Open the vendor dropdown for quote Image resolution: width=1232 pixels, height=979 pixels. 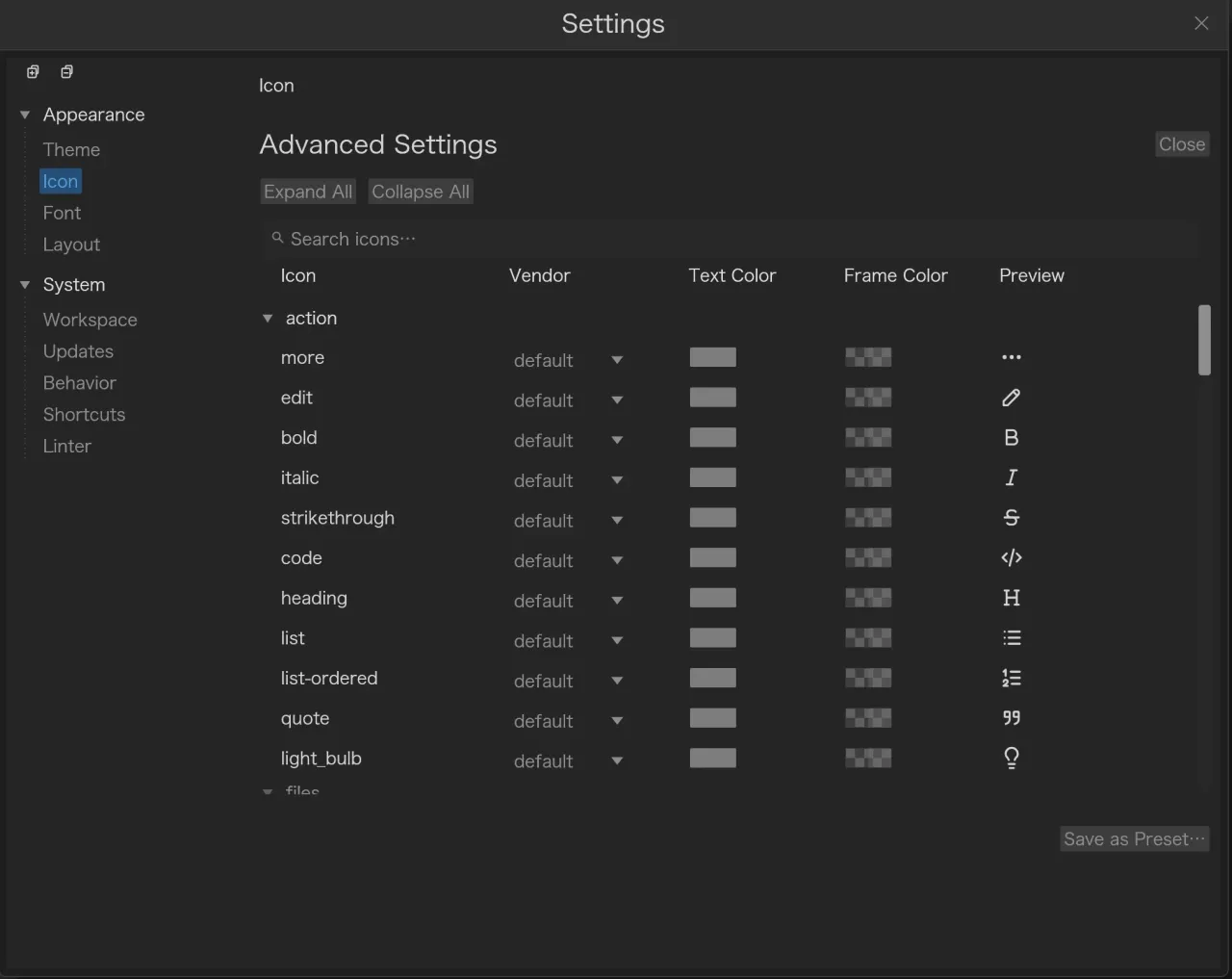click(x=568, y=721)
